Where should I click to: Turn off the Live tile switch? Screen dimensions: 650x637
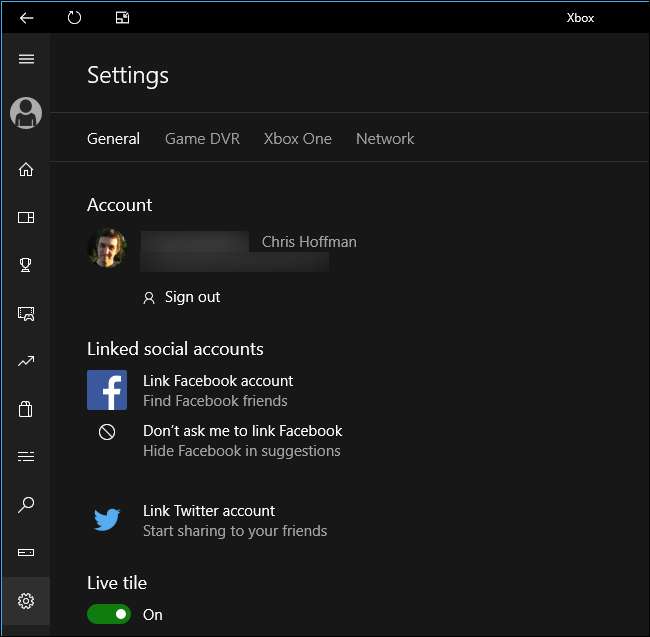click(109, 614)
